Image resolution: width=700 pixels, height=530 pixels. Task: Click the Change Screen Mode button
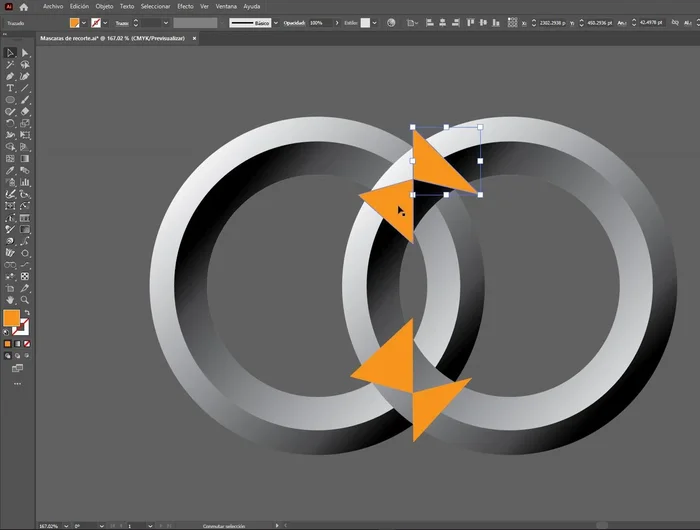tap(17, 368)
